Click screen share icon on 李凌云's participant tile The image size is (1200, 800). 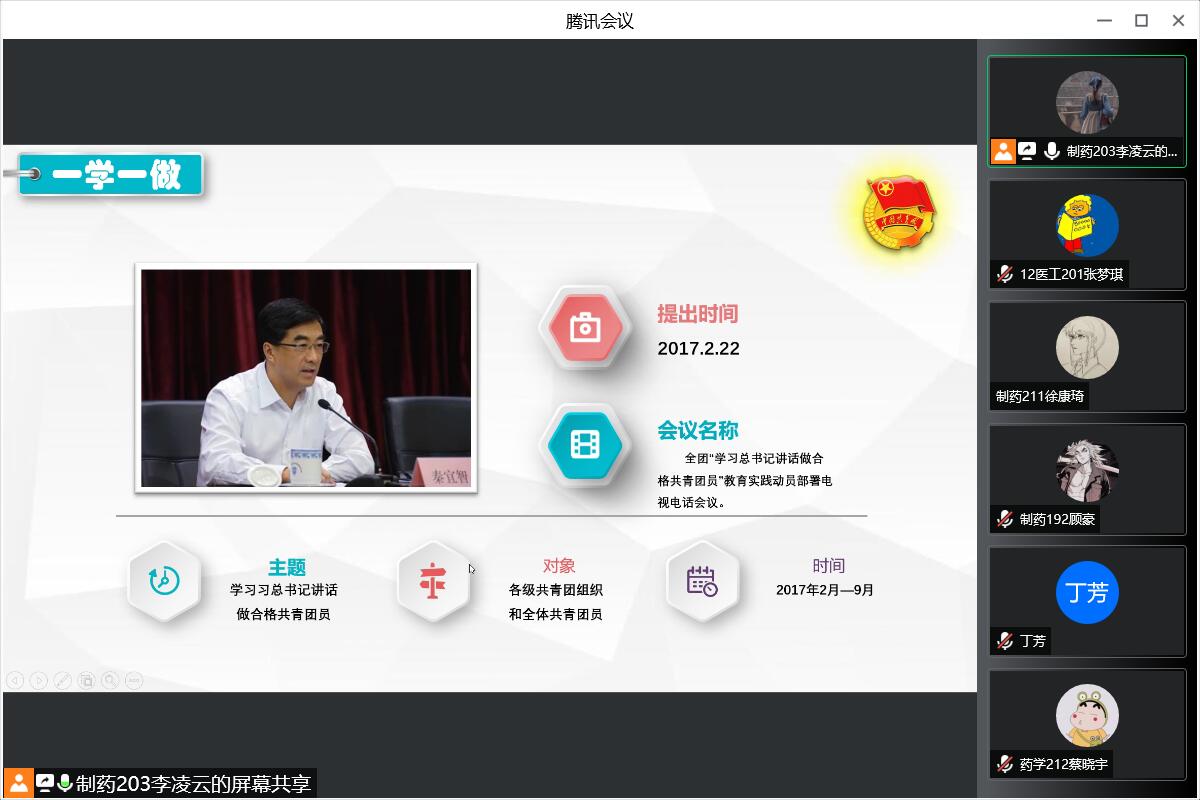point(1027,151)
